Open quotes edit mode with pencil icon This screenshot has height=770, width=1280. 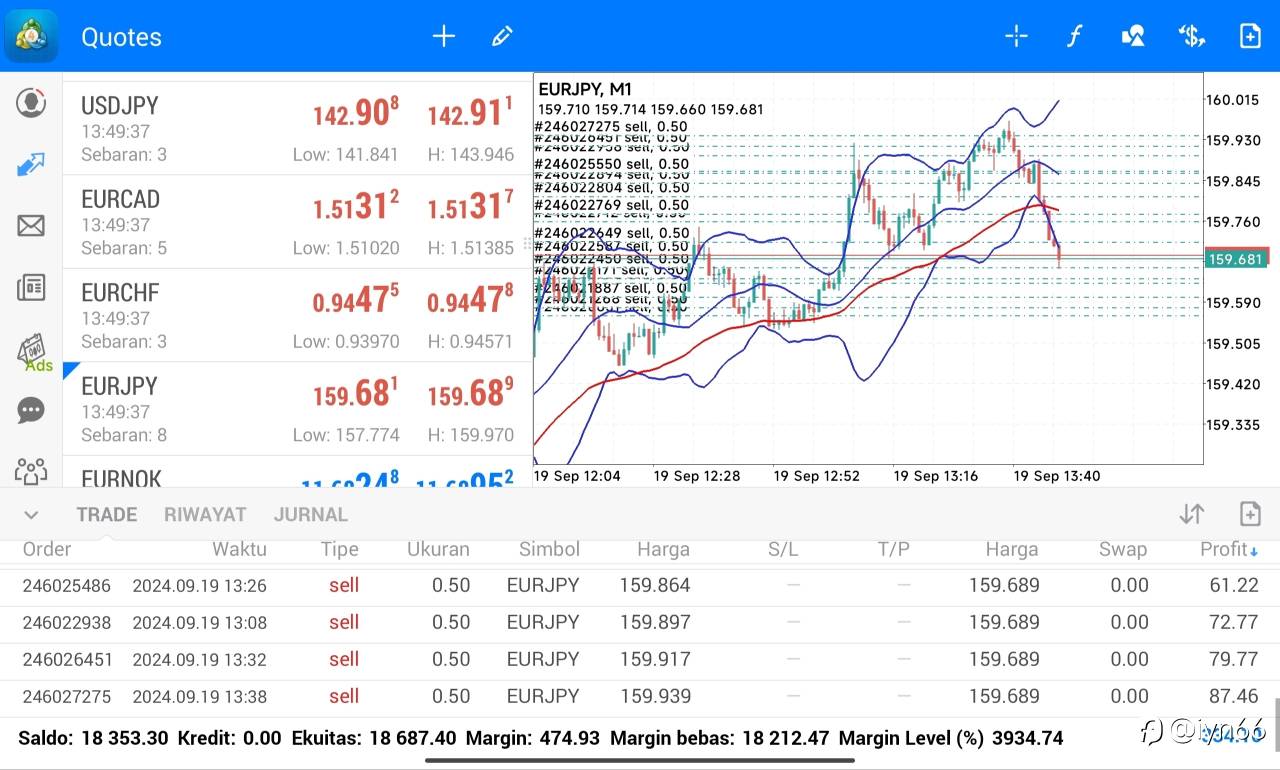[502, 36]
